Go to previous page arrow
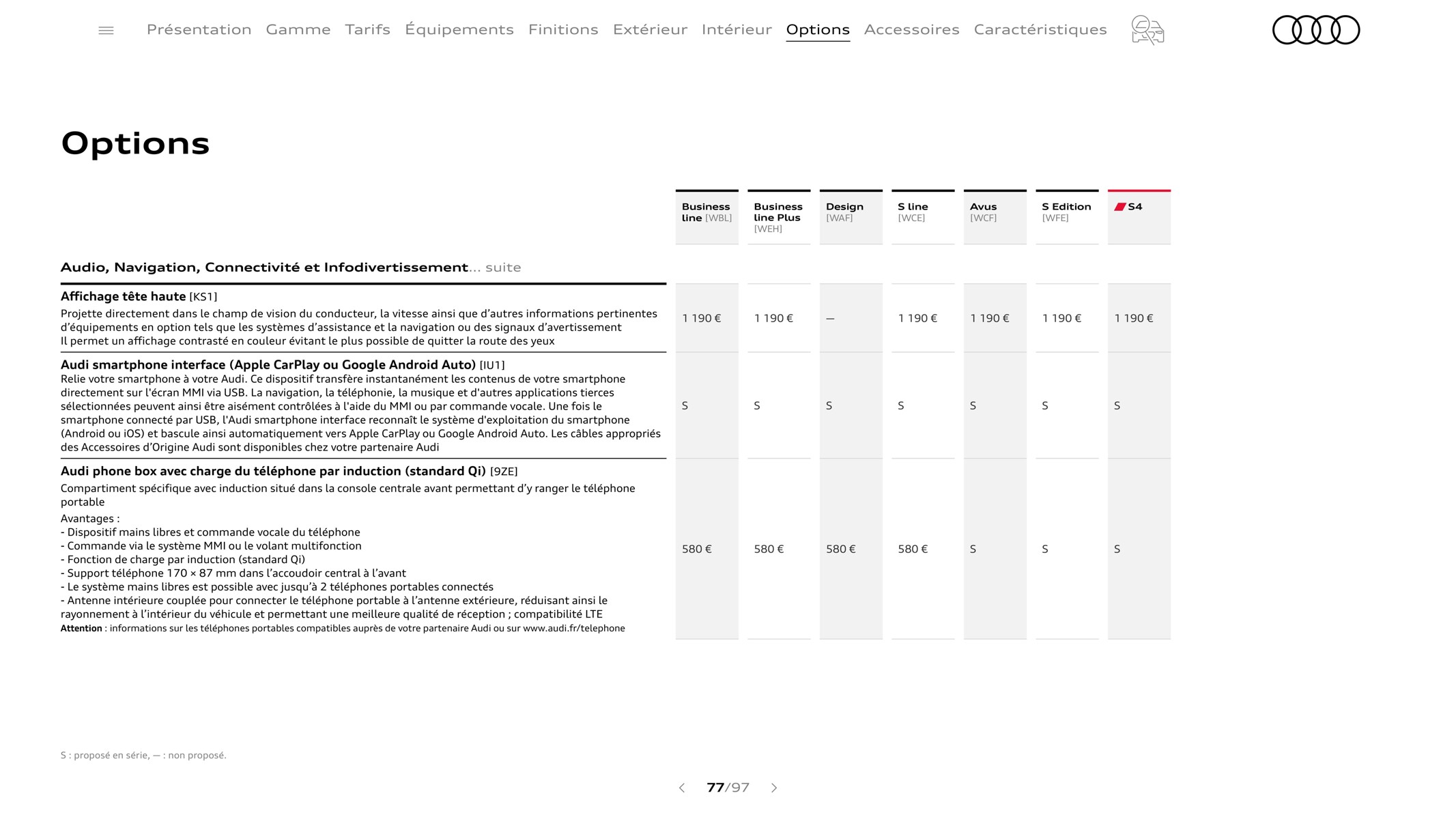The width and height of the screenshot is (1456, 819). click(681, 788)
